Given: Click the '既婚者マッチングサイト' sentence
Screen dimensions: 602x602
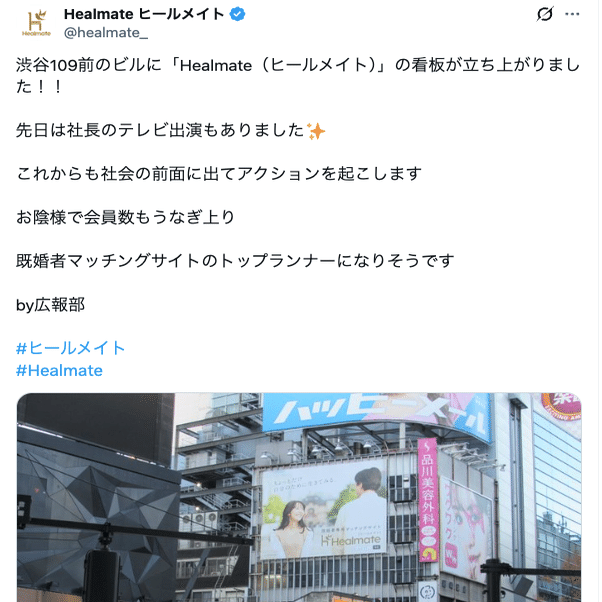Looking at the screenshot, I should (235, 261).
